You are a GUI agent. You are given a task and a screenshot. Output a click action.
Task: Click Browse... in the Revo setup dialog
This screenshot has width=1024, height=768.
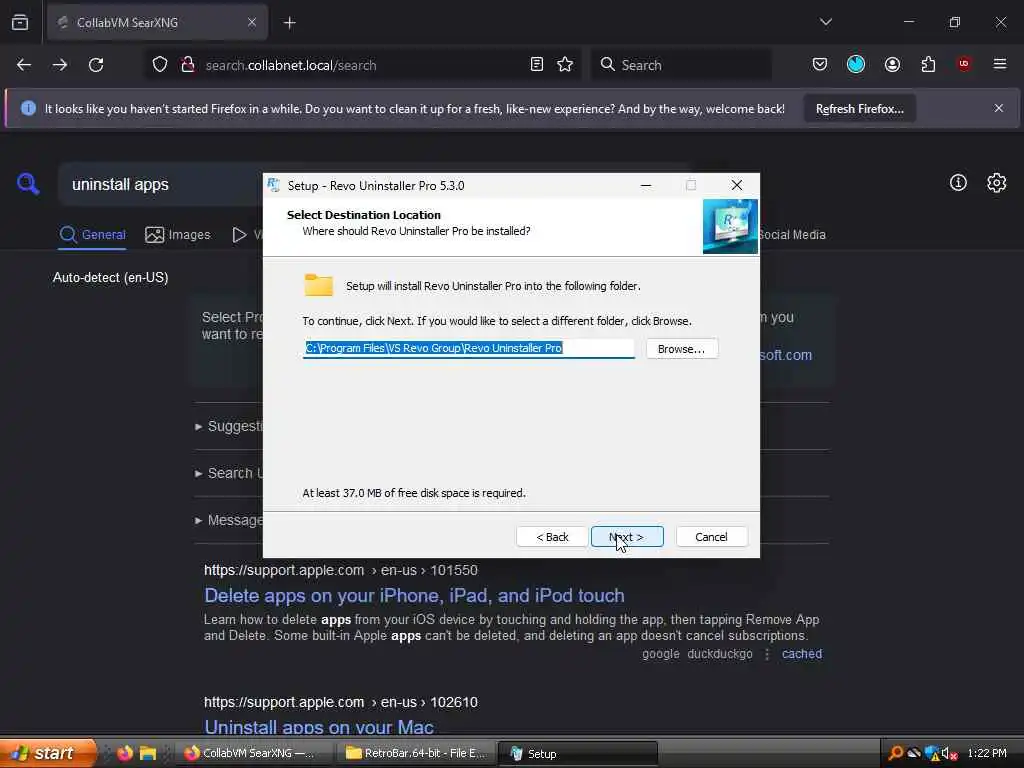pos(682,349)
